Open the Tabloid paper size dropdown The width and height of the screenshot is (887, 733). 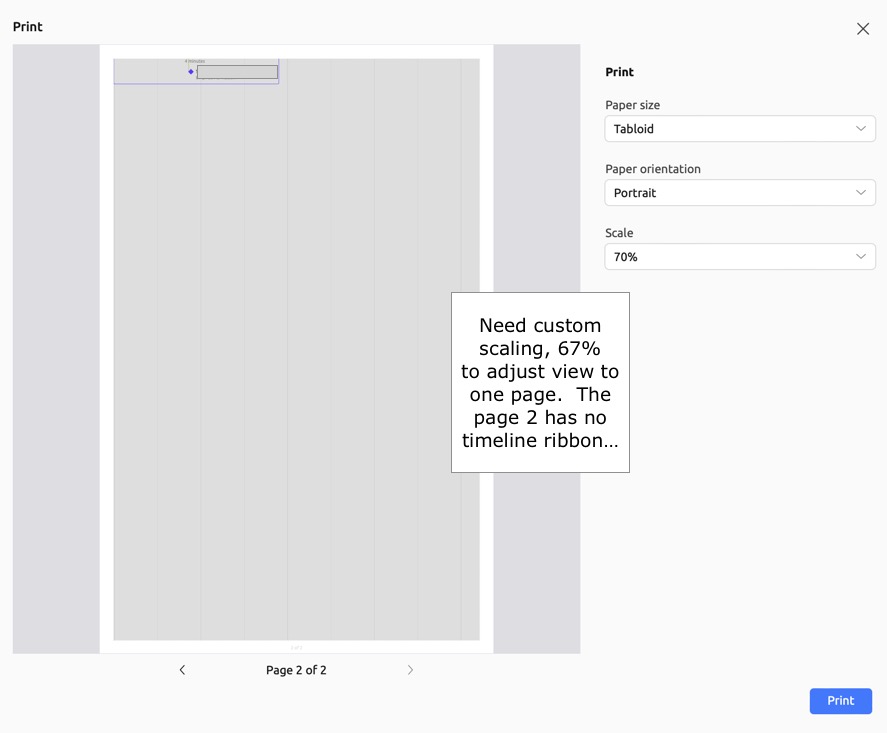739,129
